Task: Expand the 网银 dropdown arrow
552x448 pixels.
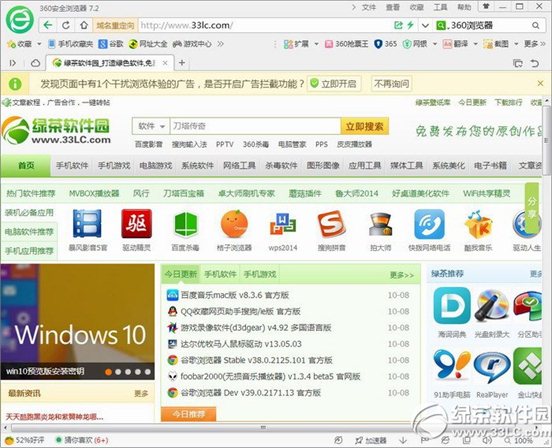Action: click(x=435, y=44)
